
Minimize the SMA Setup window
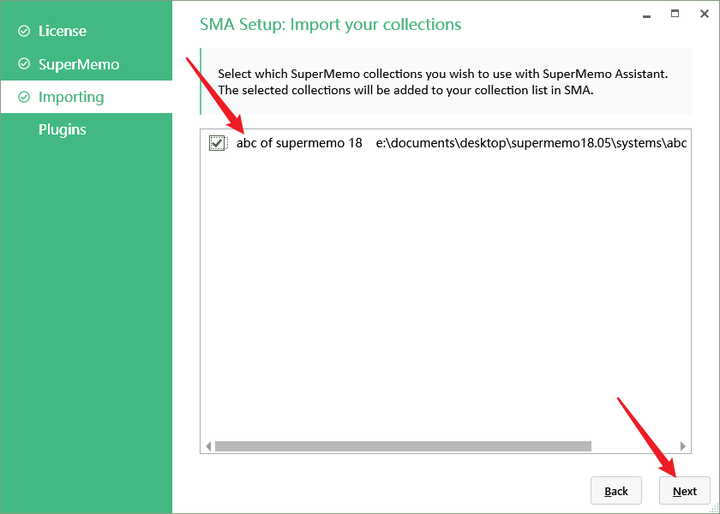tap(645, 15)
